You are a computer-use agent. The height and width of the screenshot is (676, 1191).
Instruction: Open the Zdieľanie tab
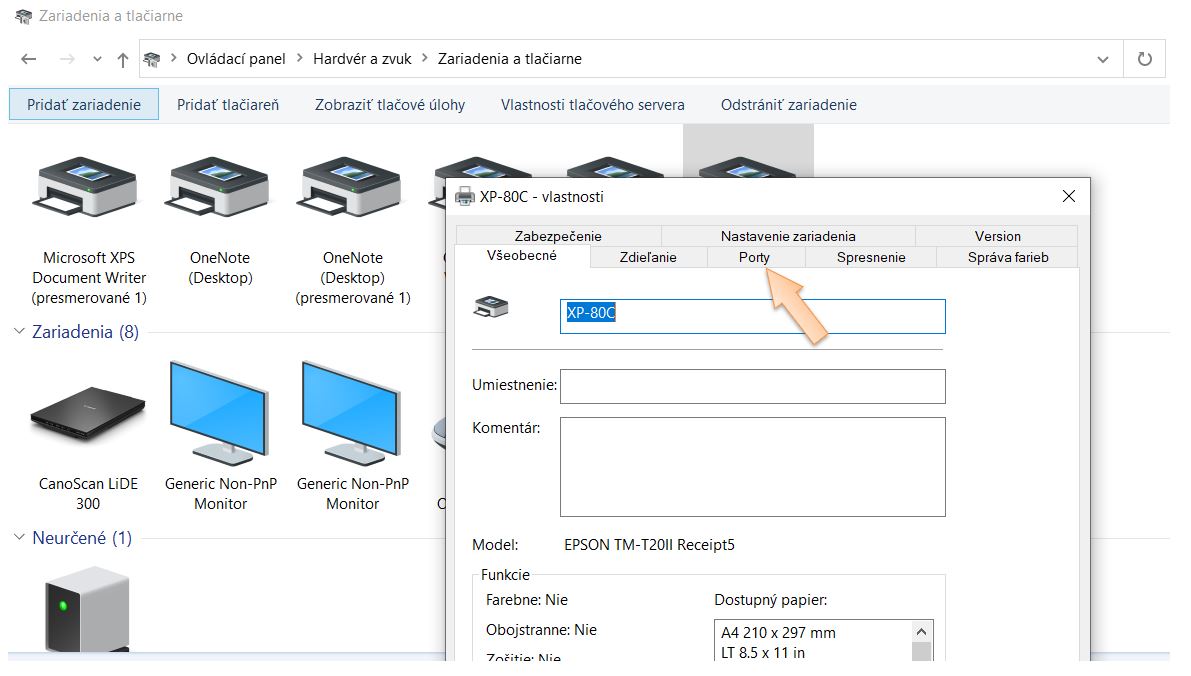click(x=648, y=257)
